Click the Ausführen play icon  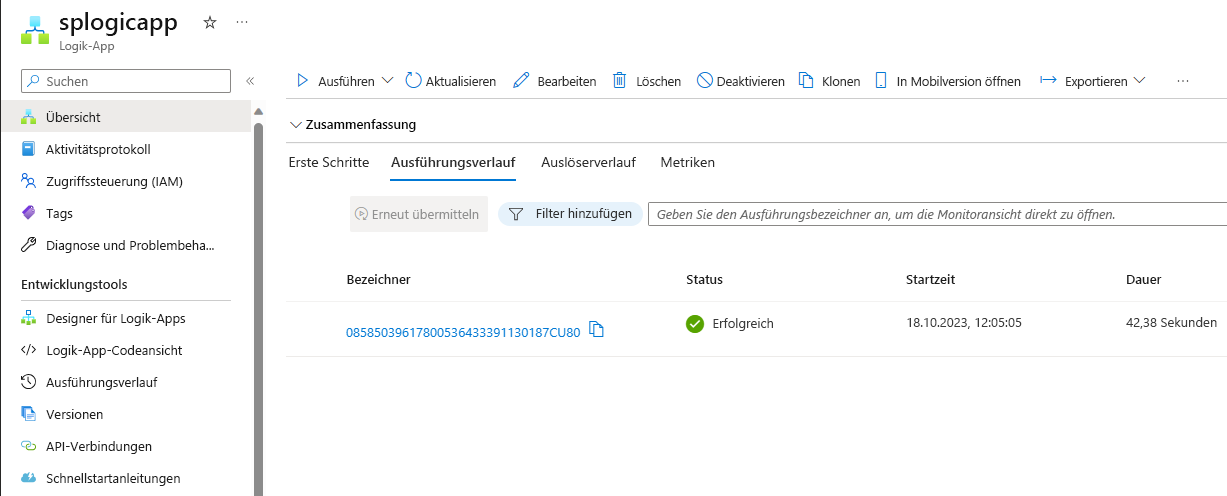tap(302, 81)
